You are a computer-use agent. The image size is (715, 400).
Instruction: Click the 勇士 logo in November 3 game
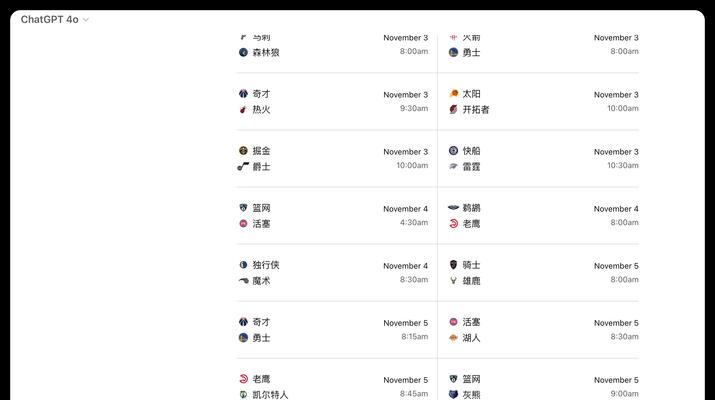tap(453, 52)
